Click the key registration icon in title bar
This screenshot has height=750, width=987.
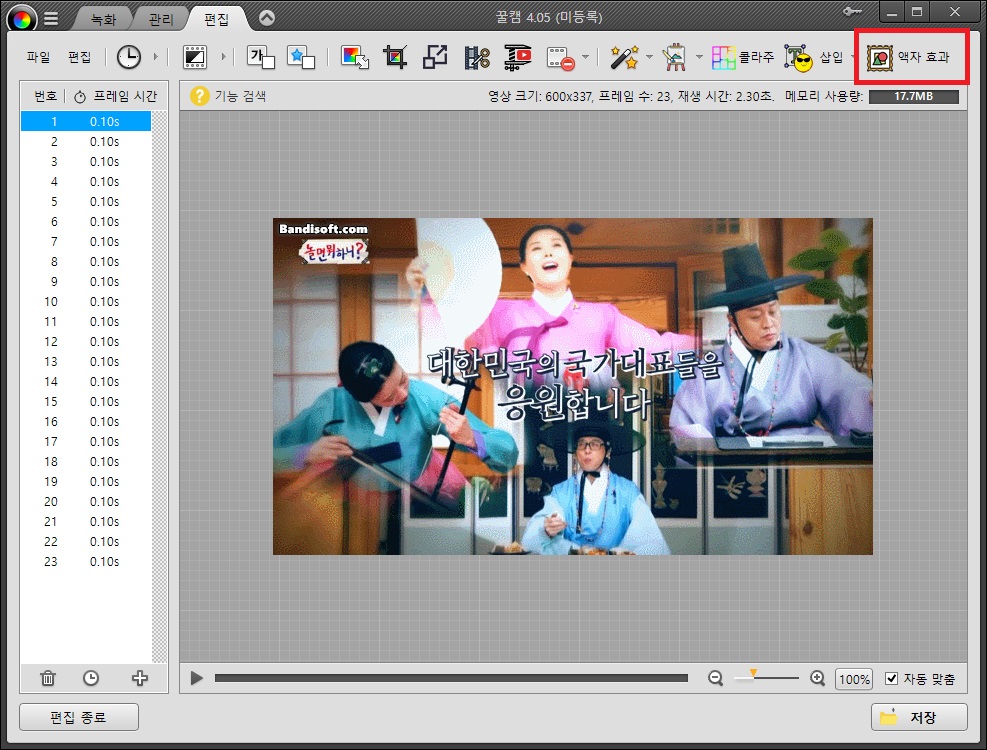click(x=852, y=12)
